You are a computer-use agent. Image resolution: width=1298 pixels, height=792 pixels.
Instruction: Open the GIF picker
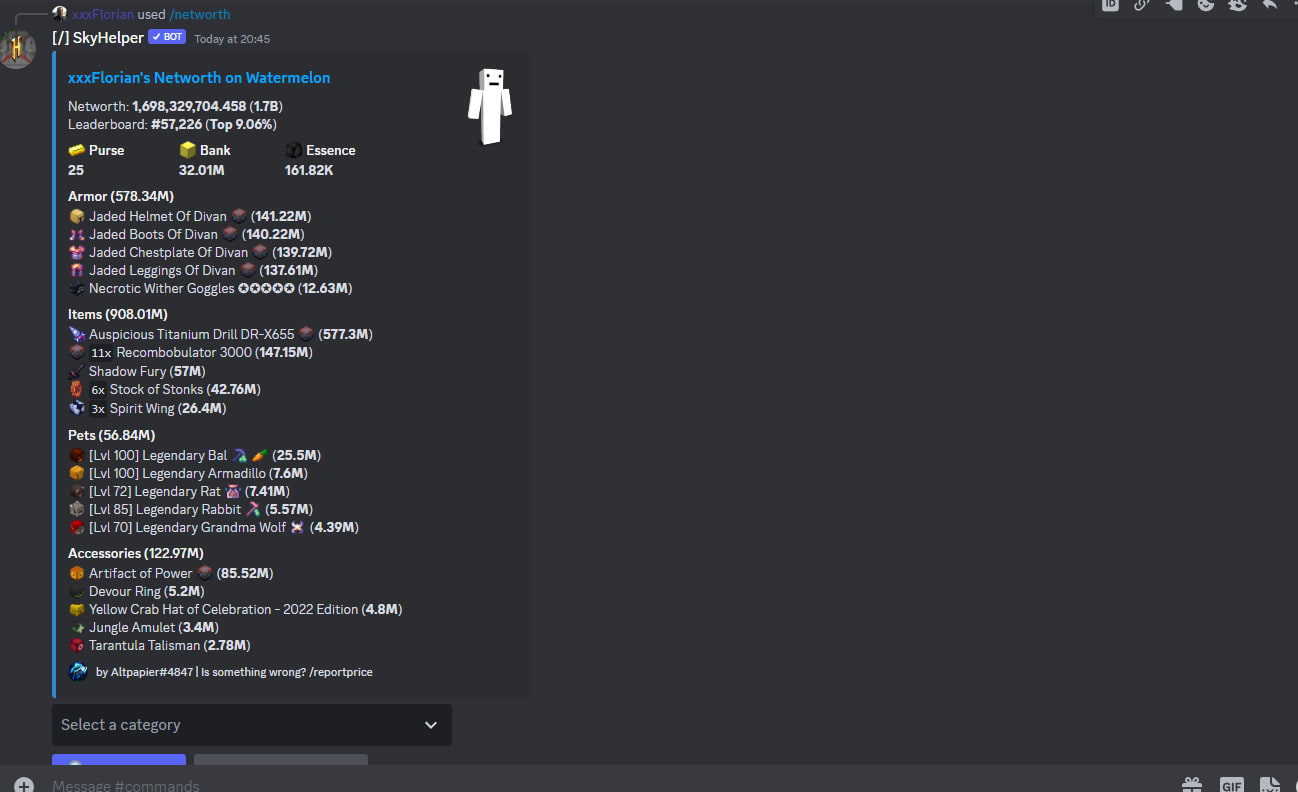pyautogui.click(x=1231, y=785)
